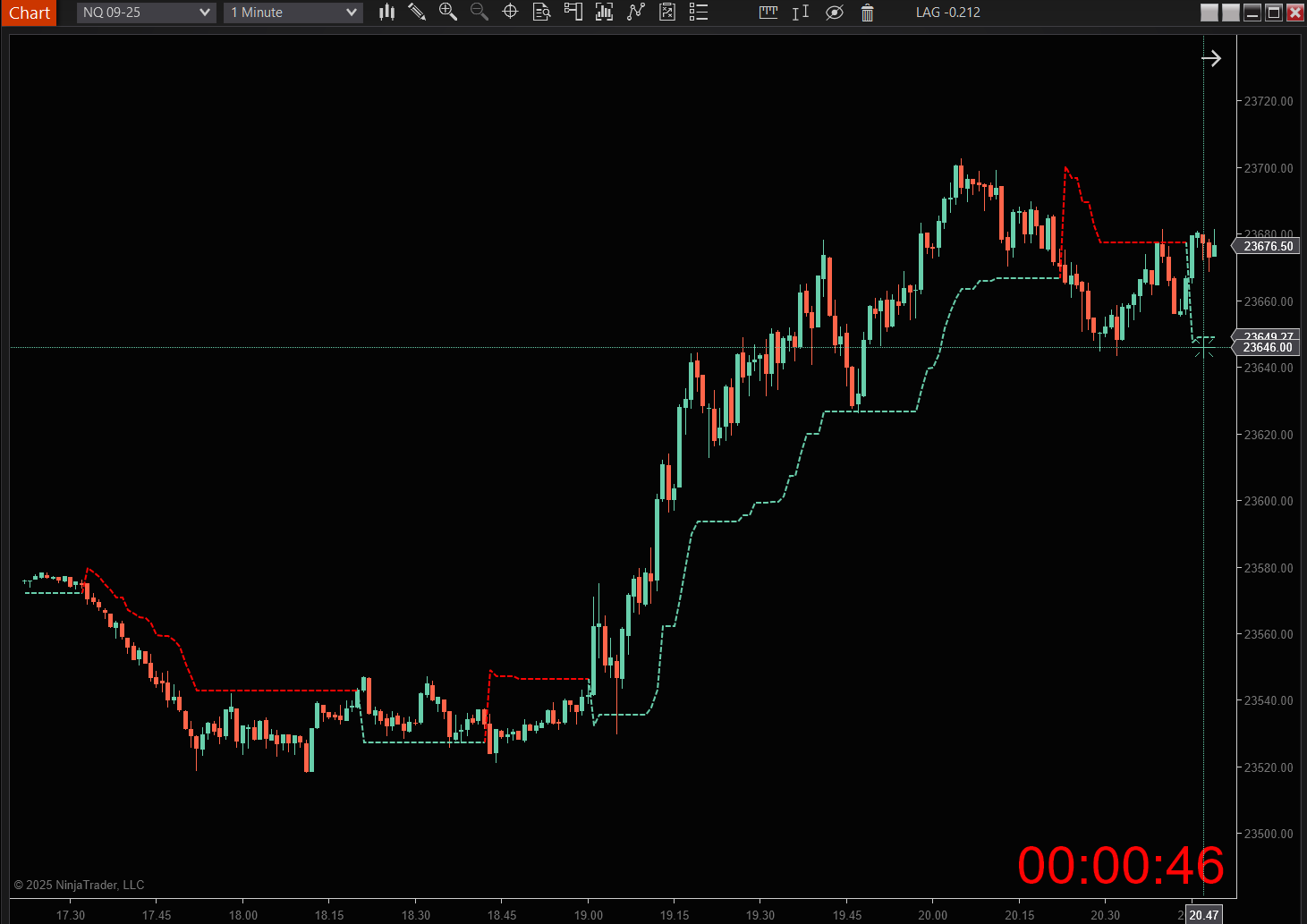
Task: Click the Chart tab label
Action: [x=29, y=13]
